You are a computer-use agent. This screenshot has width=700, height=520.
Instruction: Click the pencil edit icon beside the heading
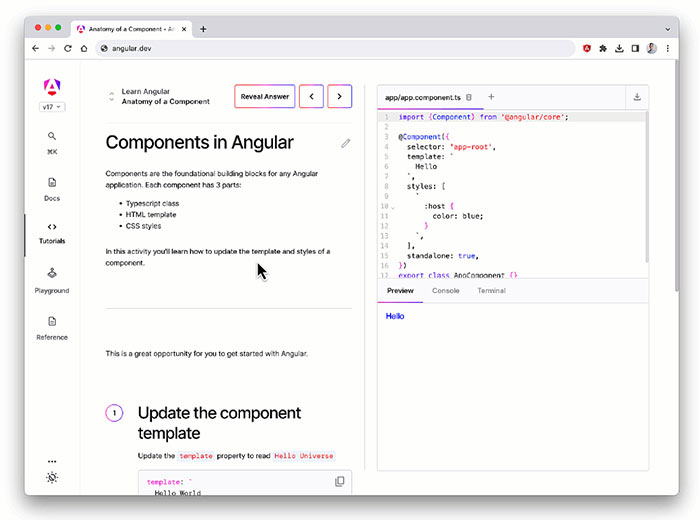click(346, 143)
